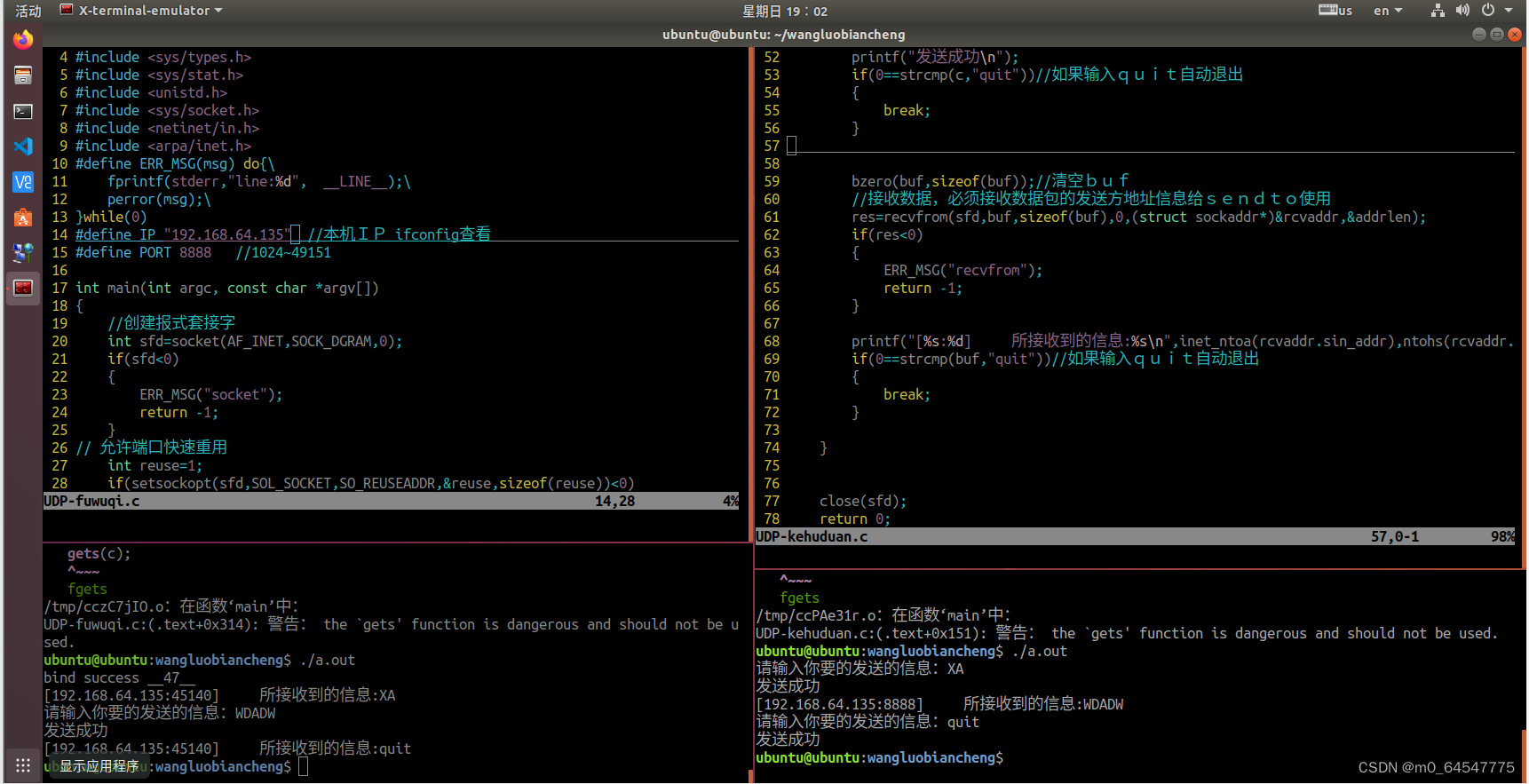The height and width of the screenshot is (784, 1529).
Task: Open the power system menu icon
Action: [1488, 11]
